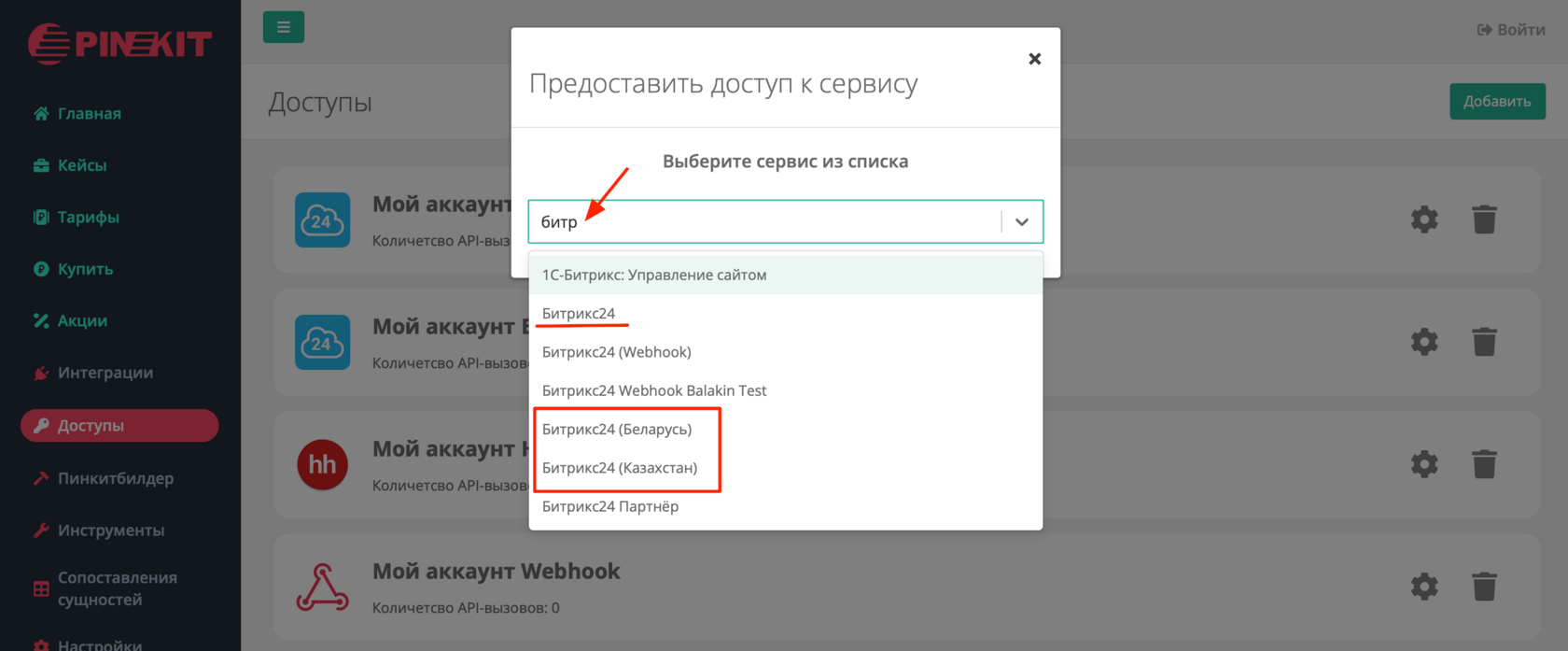Screen dimensions: 1568x651
Task: Delete hh account via trash icon
Action: (1484, 464)
